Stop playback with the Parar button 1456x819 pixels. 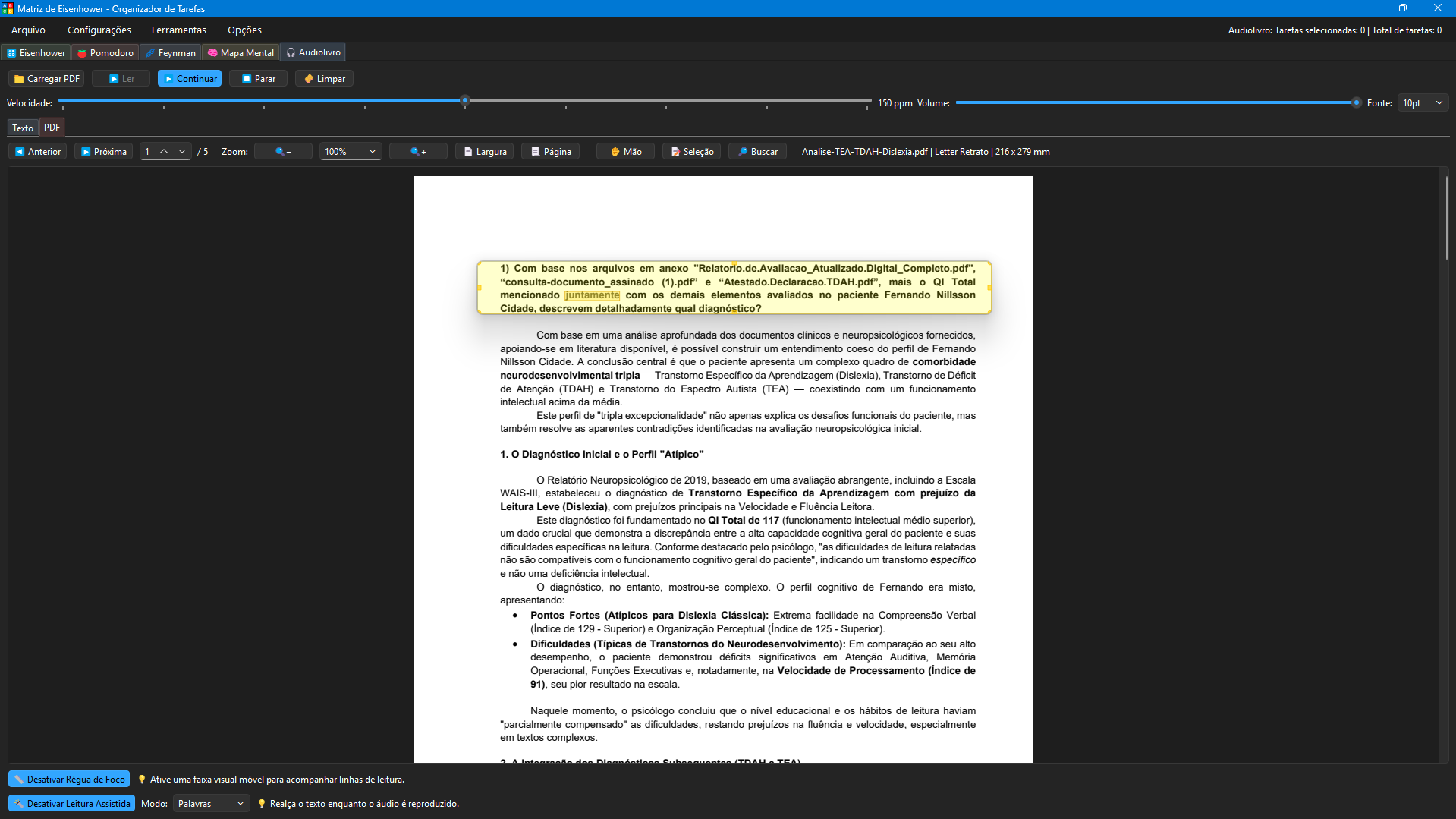tap(258, 79)
